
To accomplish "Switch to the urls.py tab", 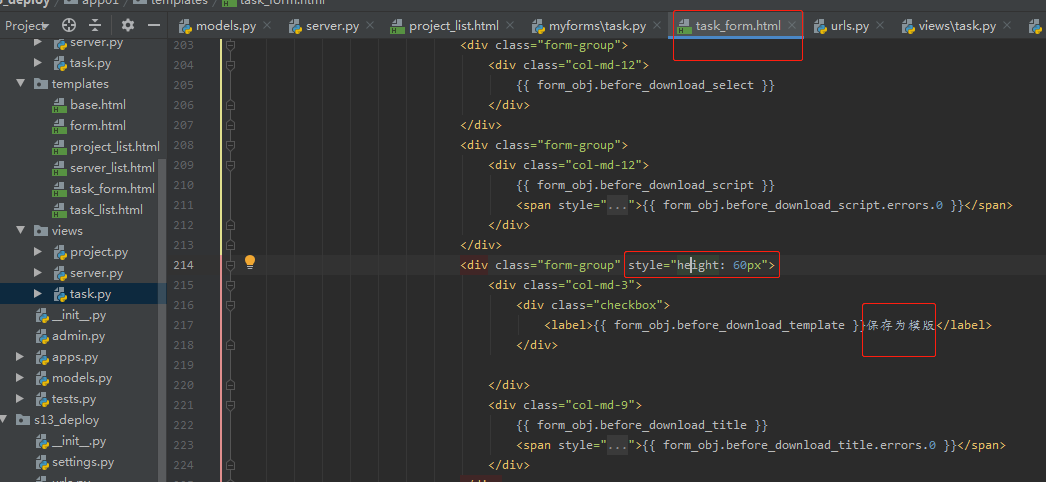I will click(850, 26).
